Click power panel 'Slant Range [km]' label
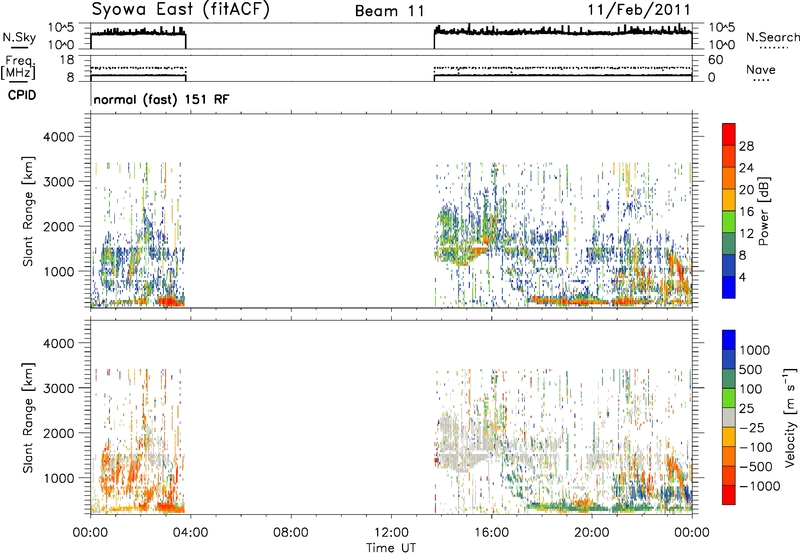 [28, 211]
